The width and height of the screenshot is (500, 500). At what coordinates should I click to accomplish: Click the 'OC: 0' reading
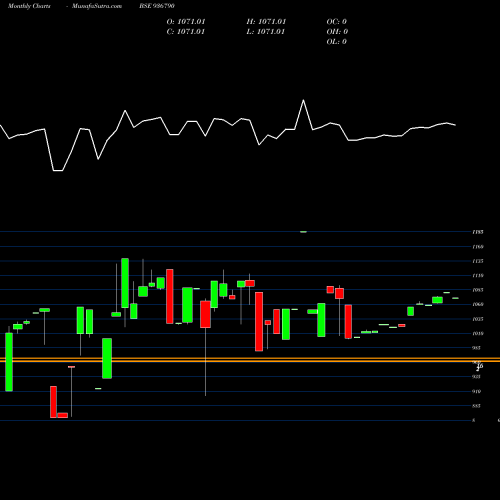337,22
